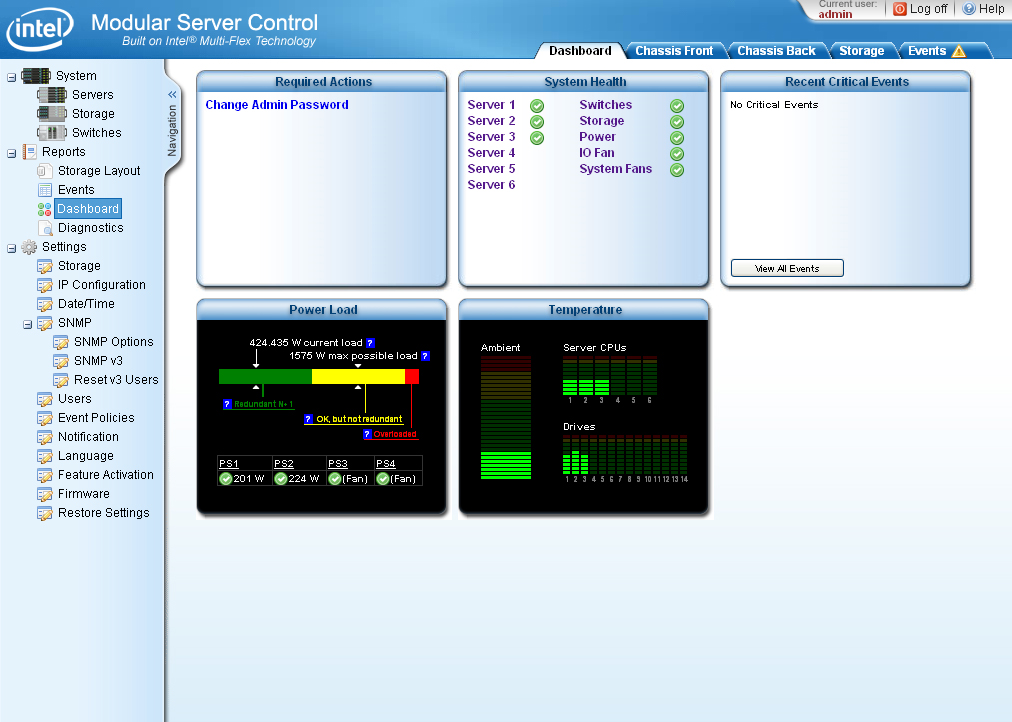Click the Drives temperature bars
Viewport: 1012px width, 722px height.
point(625,455)
